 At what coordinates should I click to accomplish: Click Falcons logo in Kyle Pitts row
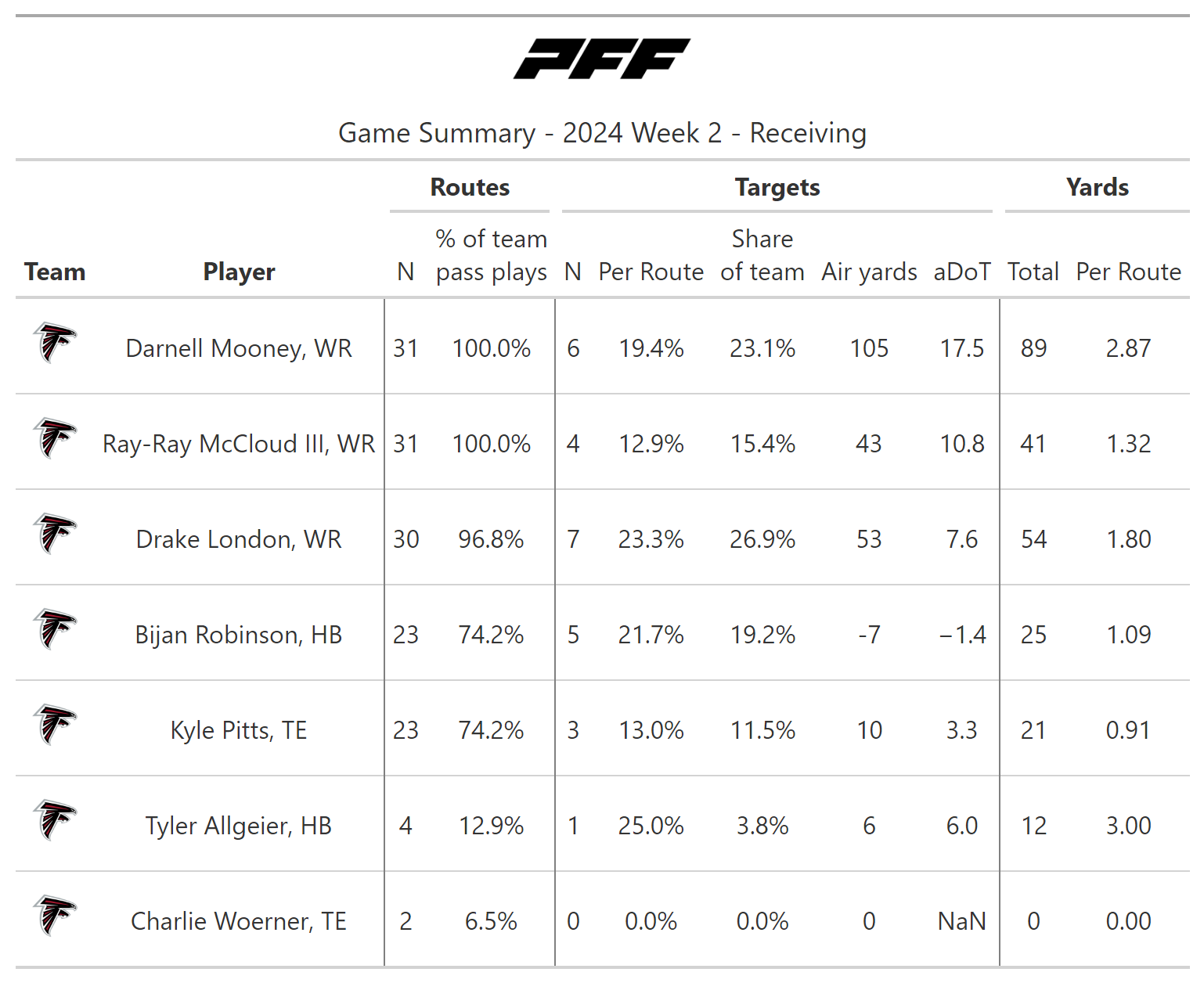click(x=55, y=725)
